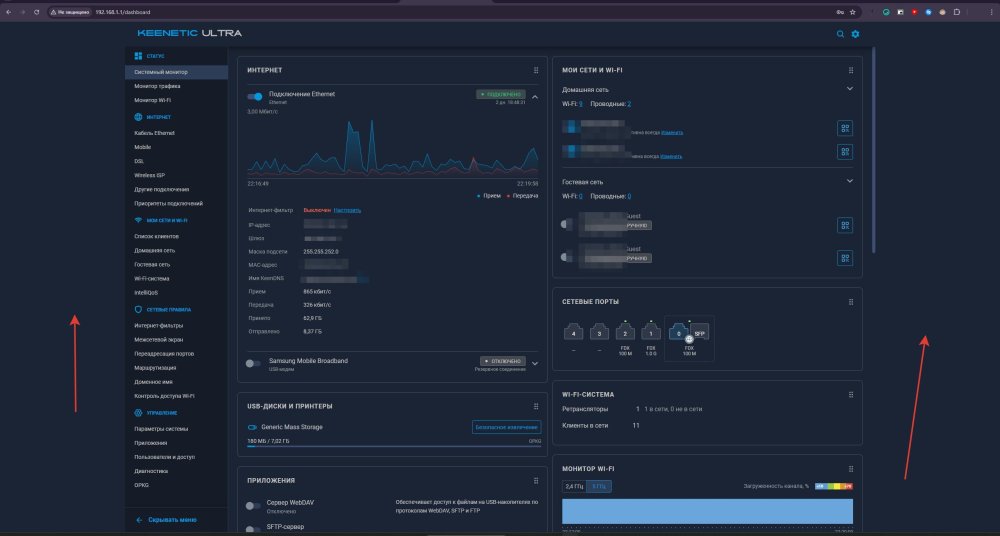Select network port 4 icon

[573, 332]
